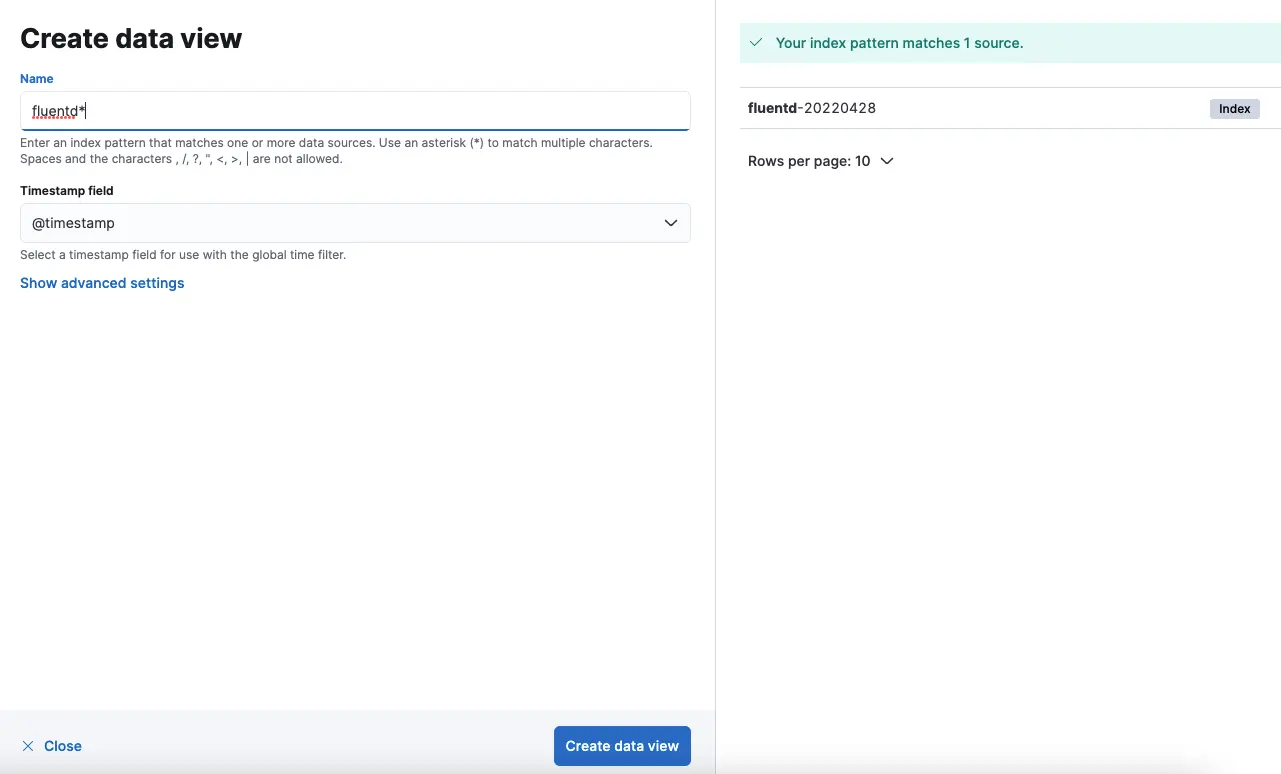Screen dimensions: 1281x774
Task: Click the Timestamp field label
Action: click(x=67, y=191)
